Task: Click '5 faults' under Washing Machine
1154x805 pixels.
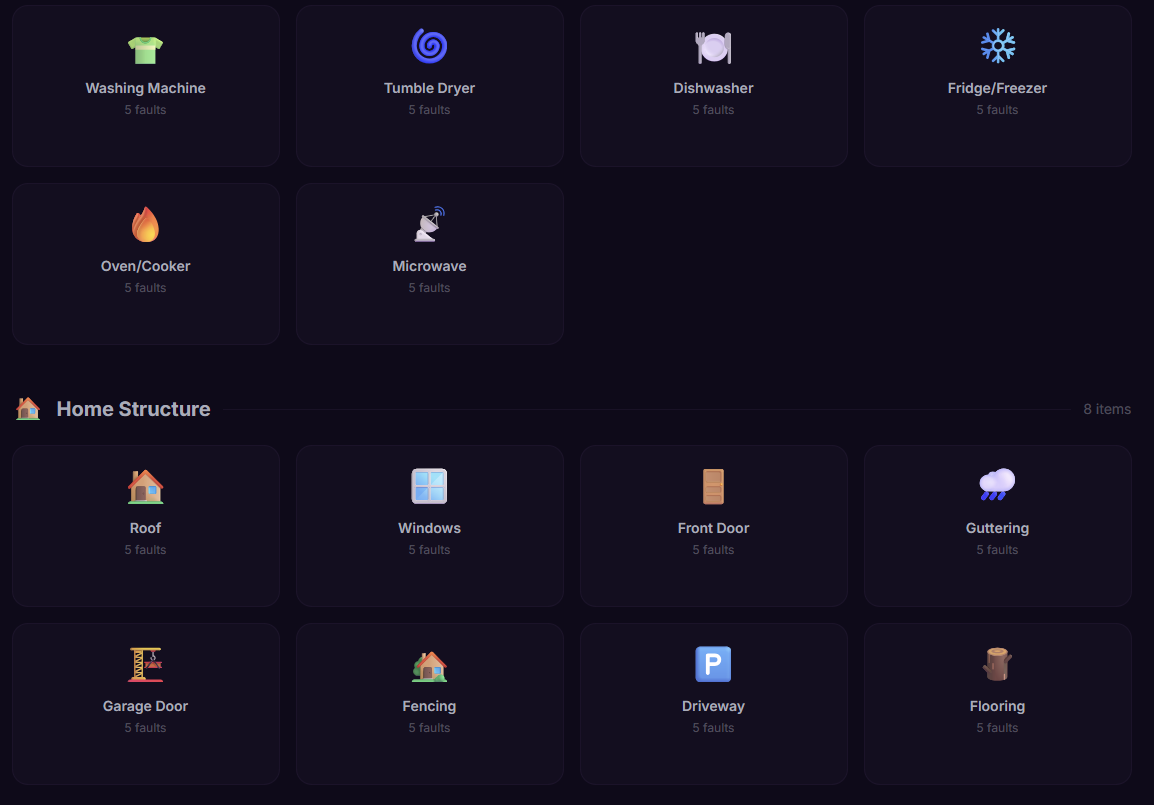Action: click(145, 110)
